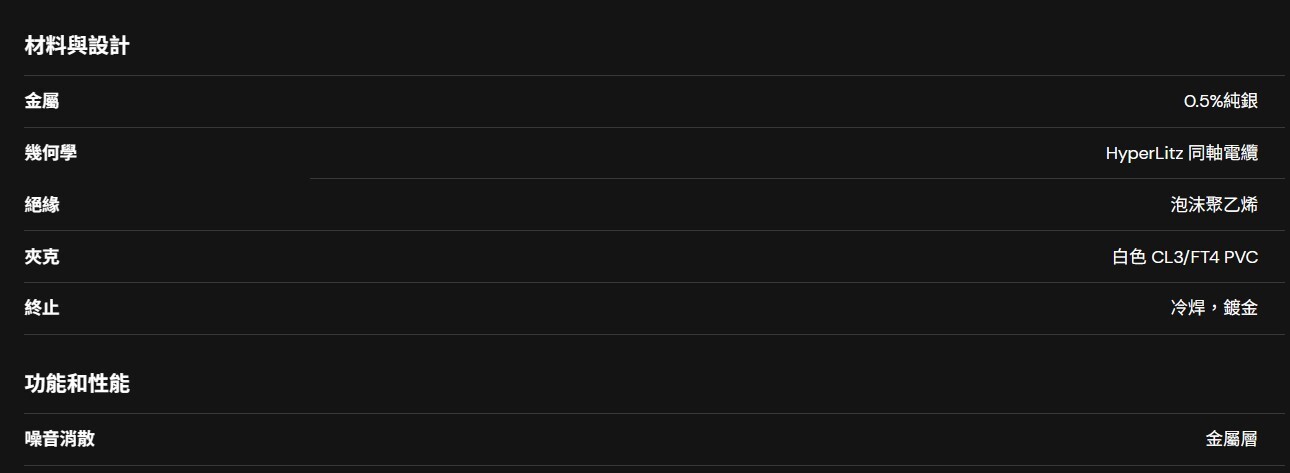Screen dimensions: 1290x473
Task: Select the 終止 row label
Action: (x=42, y=308)
